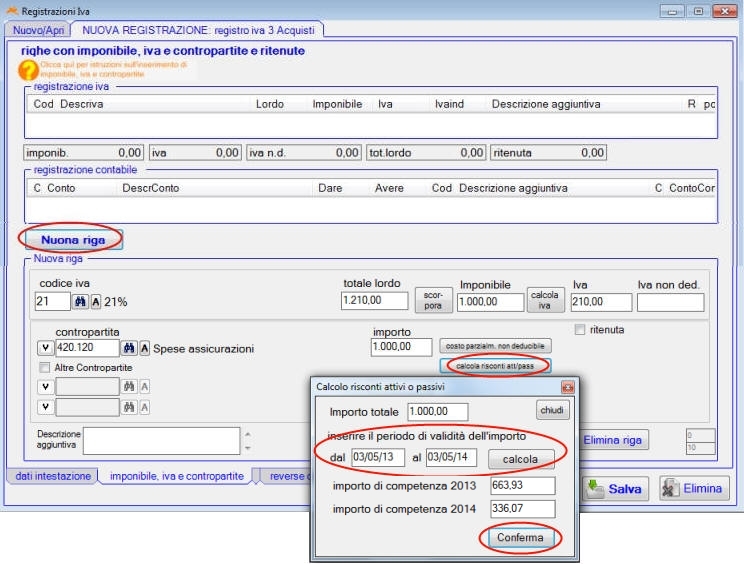
Task: Click the Nuona riga button
Action: click(73, 240)
